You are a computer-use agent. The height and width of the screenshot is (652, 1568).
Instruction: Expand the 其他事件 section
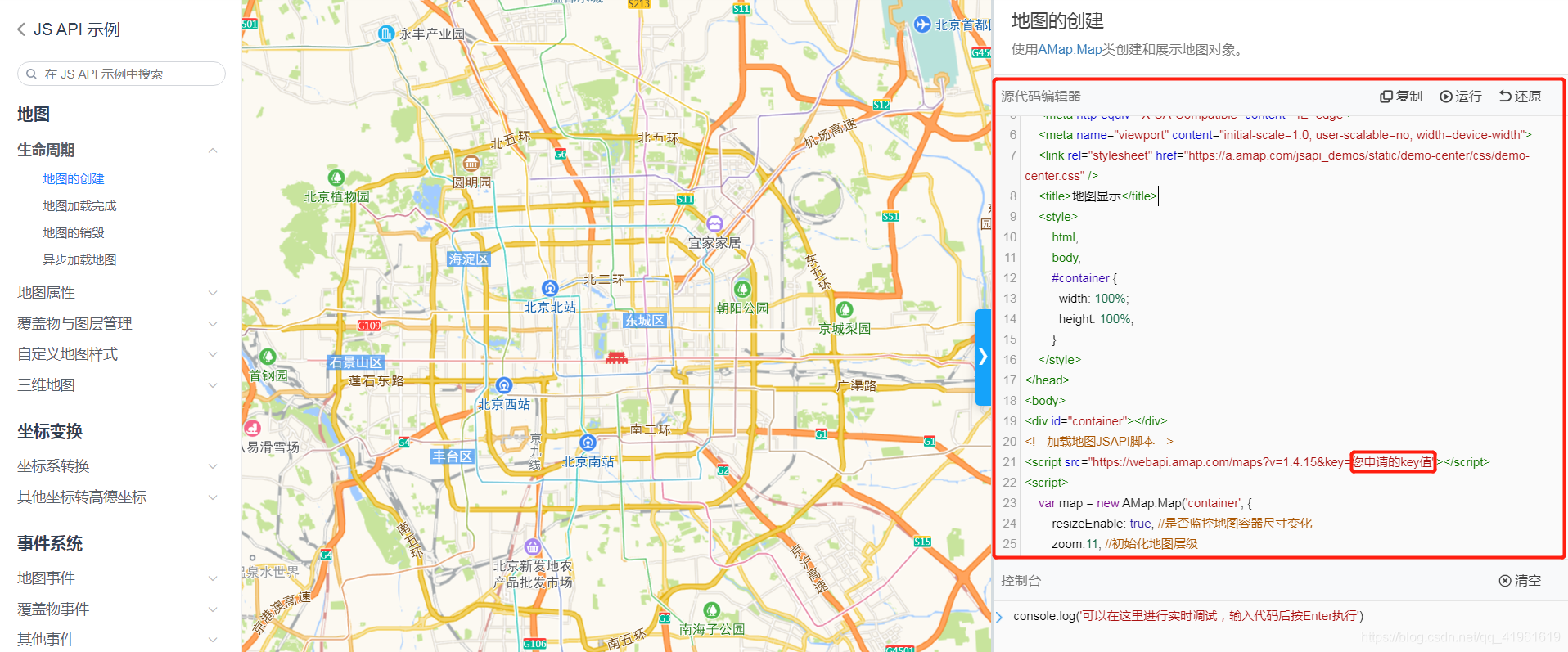[x=213, y=640]
